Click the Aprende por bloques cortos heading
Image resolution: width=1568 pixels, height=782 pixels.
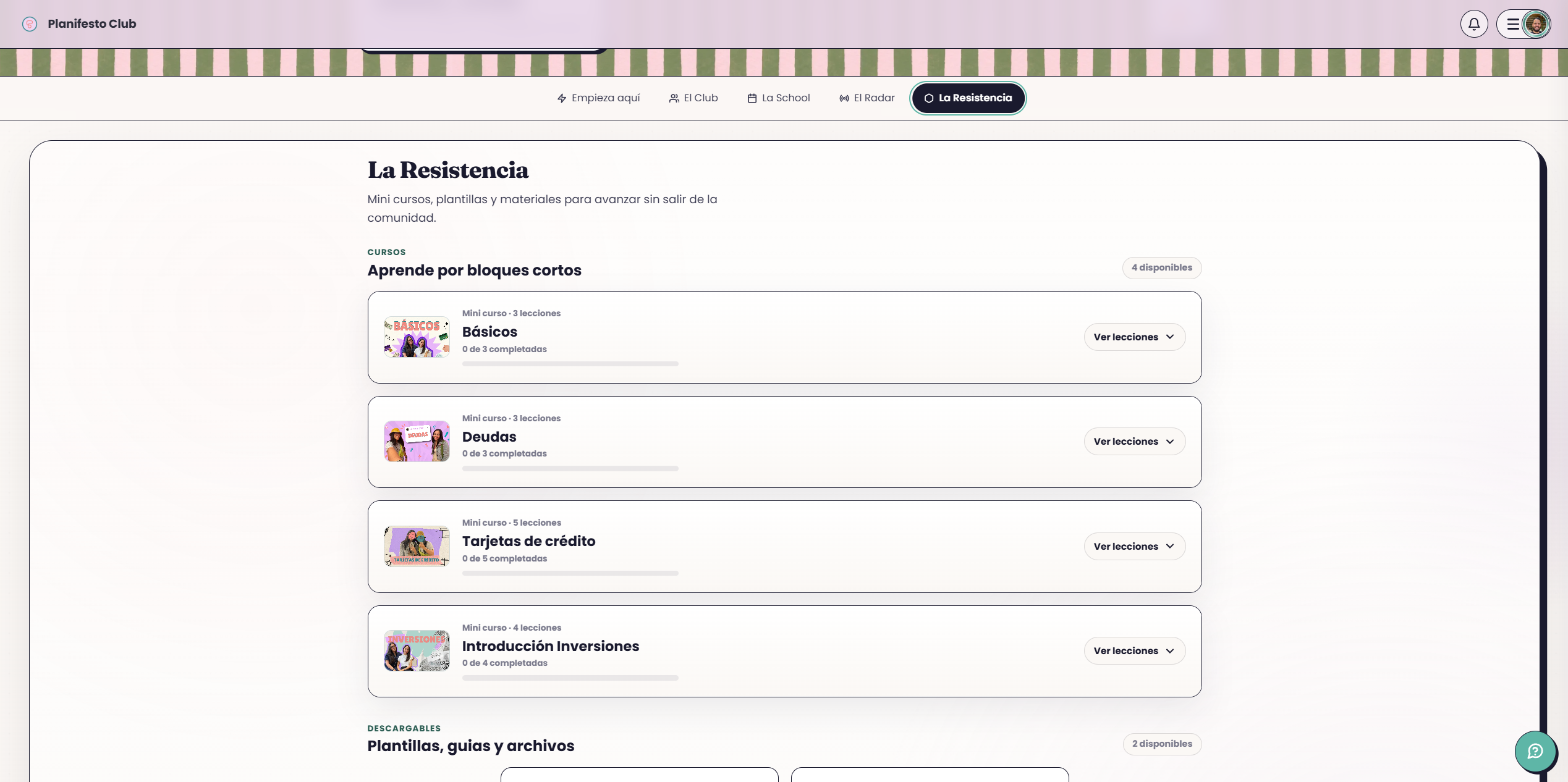pos(475,271)
